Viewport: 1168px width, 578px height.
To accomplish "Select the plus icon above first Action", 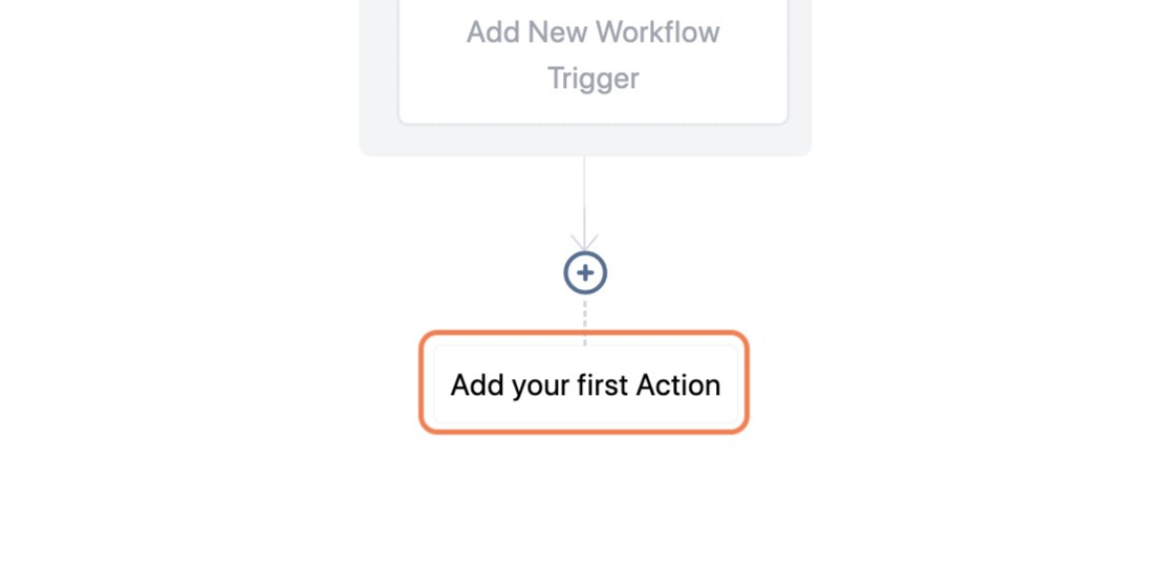I will point(585,273).
